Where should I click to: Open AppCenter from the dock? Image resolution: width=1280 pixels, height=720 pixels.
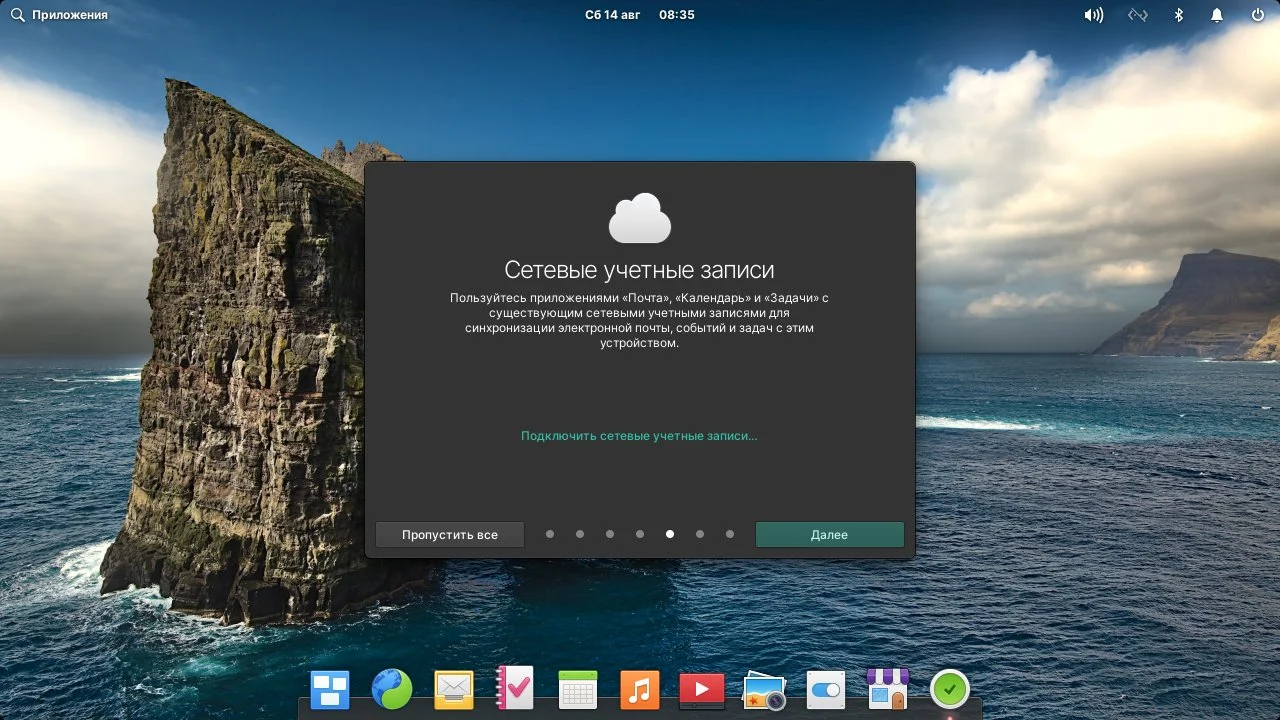(887, 688)
